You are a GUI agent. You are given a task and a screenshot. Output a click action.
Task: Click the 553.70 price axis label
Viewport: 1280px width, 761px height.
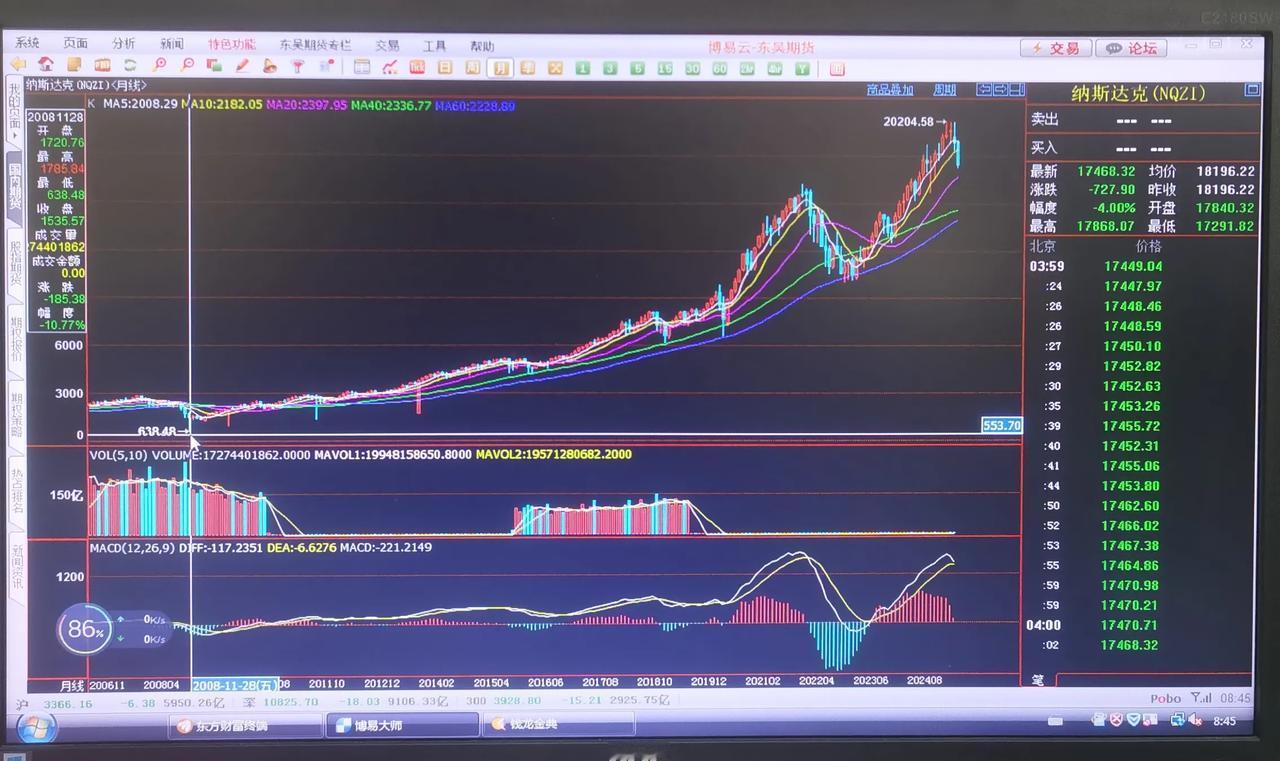[x=1002, y=425]
